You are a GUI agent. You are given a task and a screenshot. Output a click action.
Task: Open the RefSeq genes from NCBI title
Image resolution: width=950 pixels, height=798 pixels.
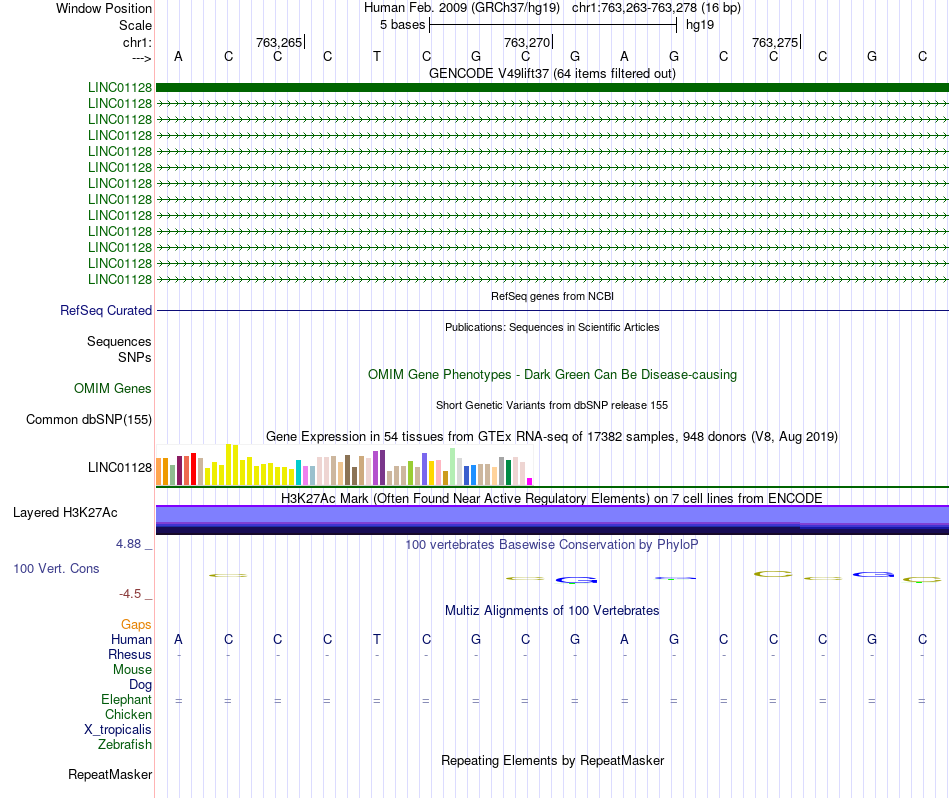(x=552, y=296)
